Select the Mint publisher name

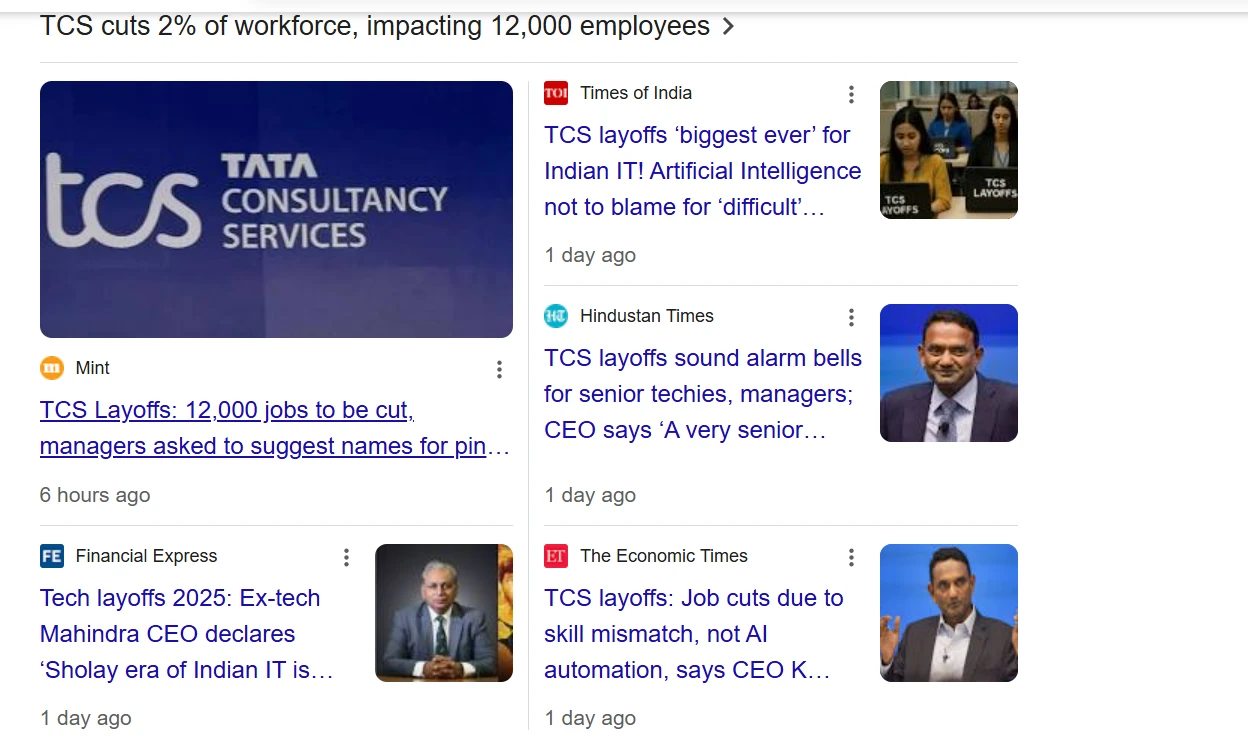93,368
